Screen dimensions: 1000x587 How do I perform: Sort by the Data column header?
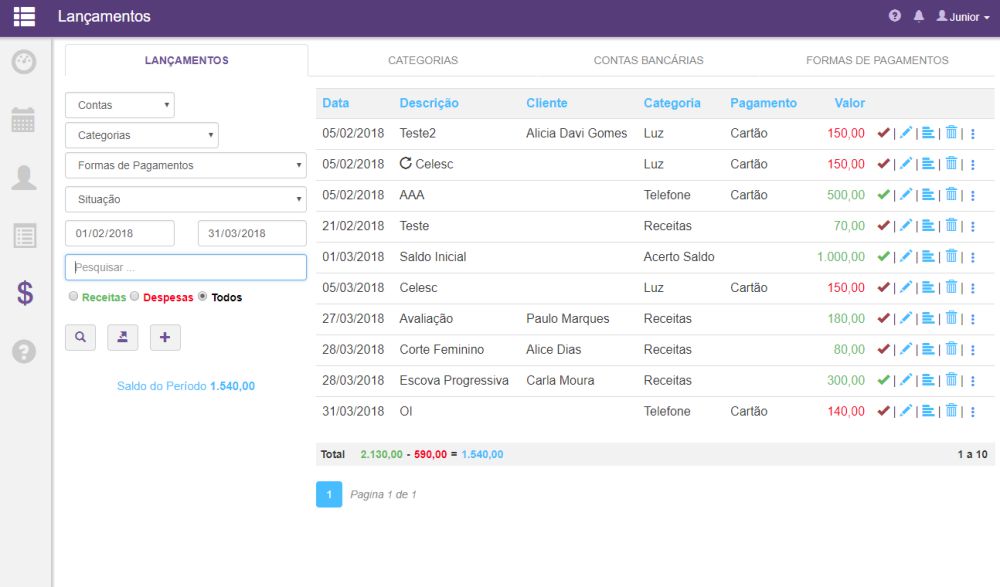[335, 103]
